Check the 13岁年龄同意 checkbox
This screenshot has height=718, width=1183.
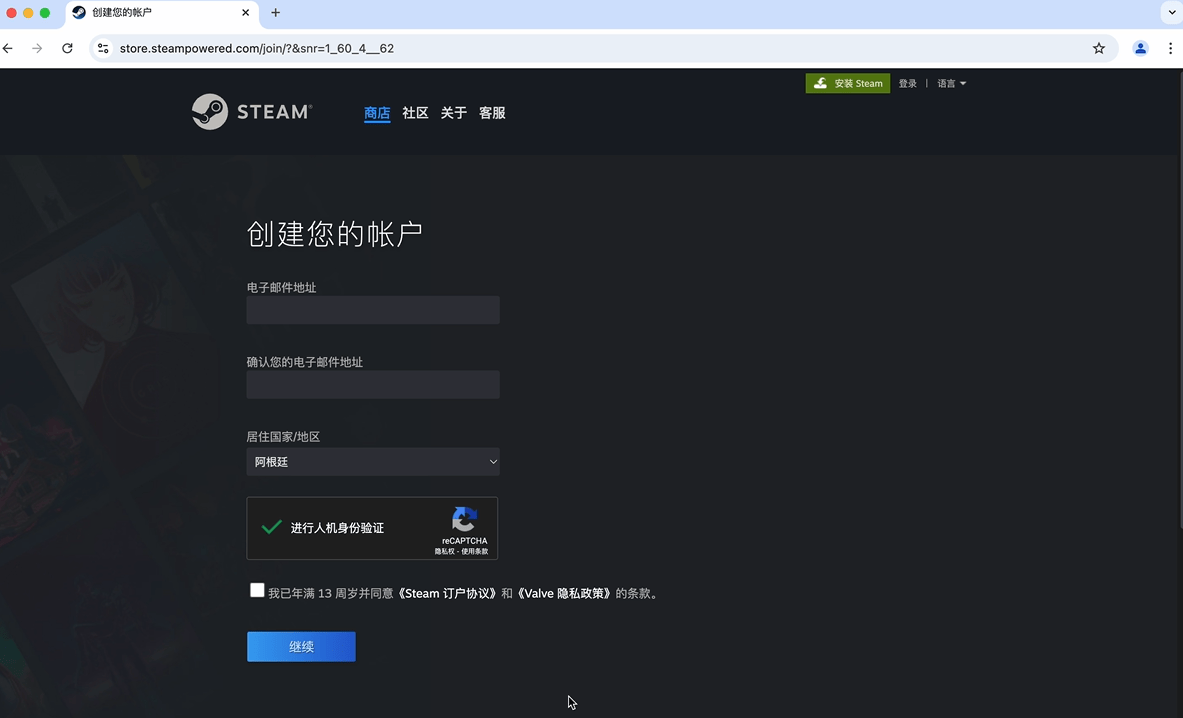click(x=257, y=590)
